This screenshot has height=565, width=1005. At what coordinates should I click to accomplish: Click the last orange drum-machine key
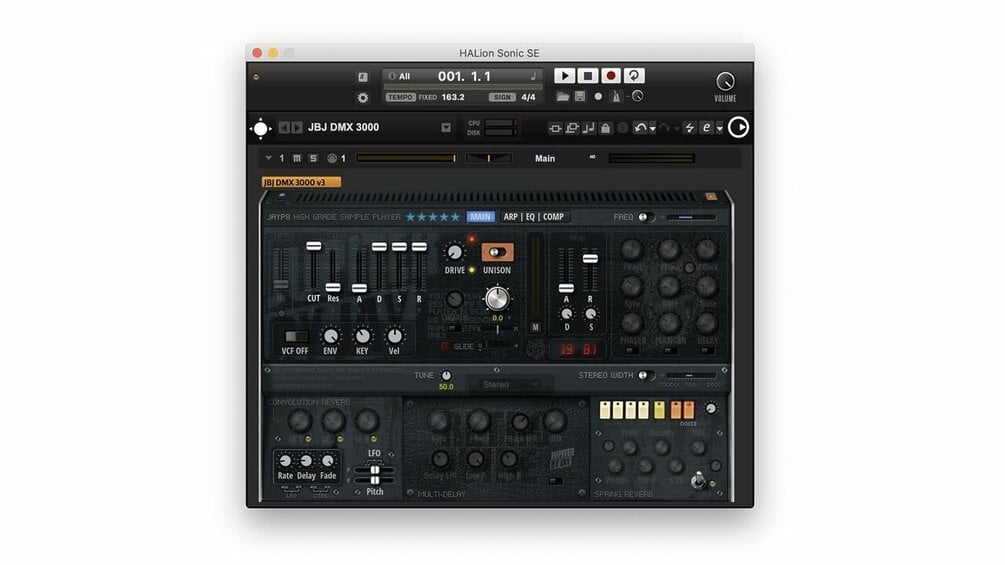[688, 410]
